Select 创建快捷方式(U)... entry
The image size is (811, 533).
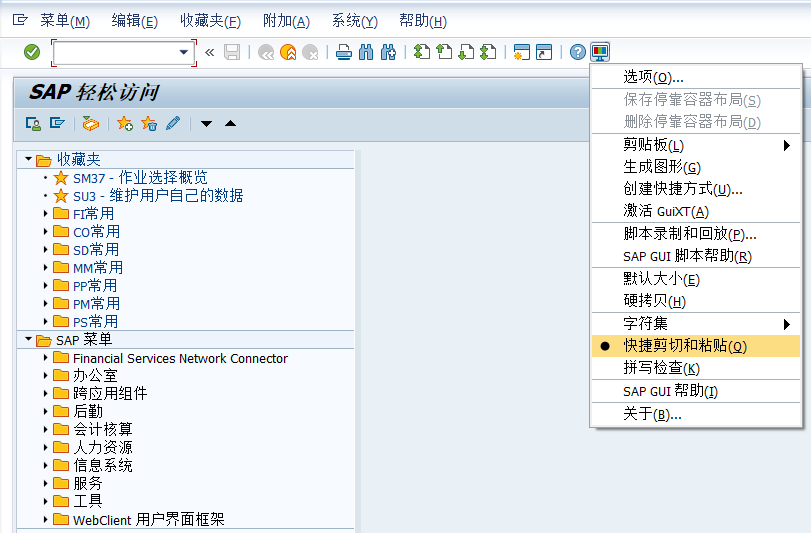(x=696, y=189)
